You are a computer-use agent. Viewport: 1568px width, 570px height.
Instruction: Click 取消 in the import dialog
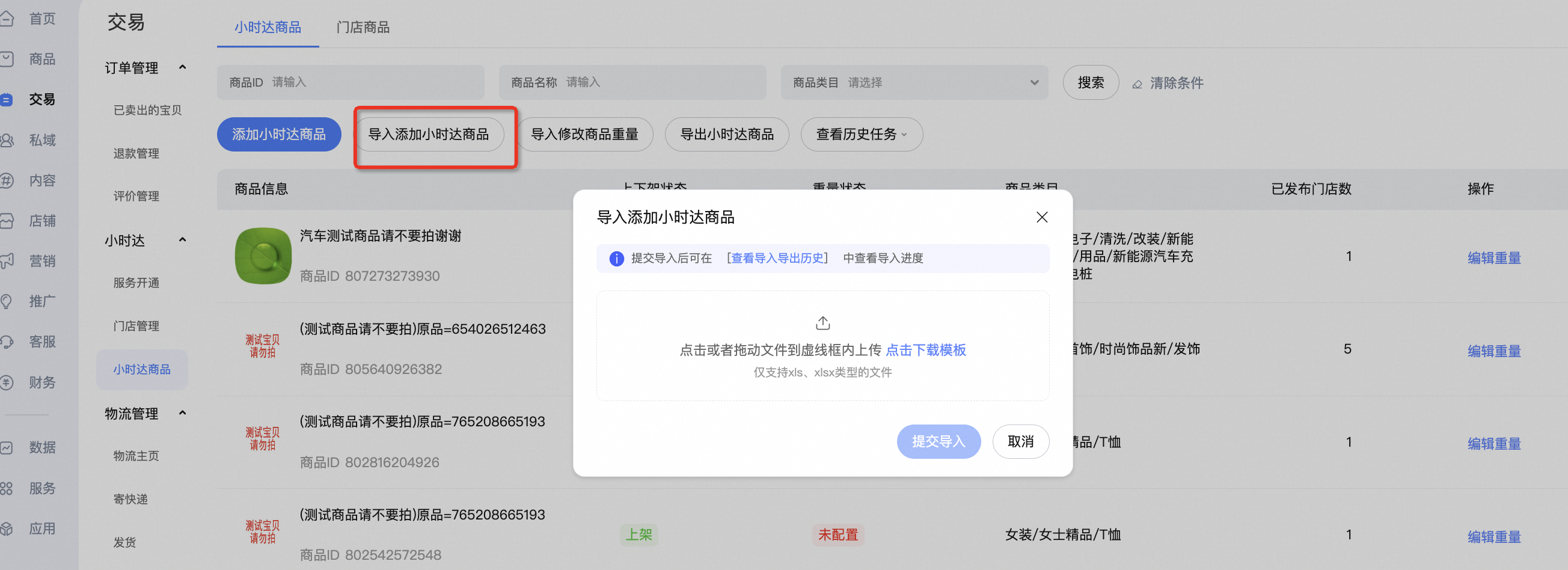[1021, 441]
